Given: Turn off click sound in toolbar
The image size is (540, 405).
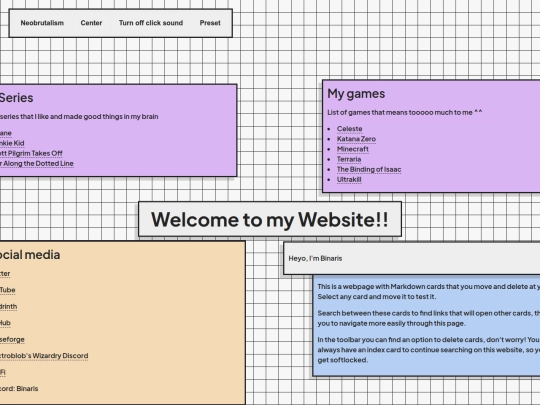Looking at the screenshot, I should point(151,23).
